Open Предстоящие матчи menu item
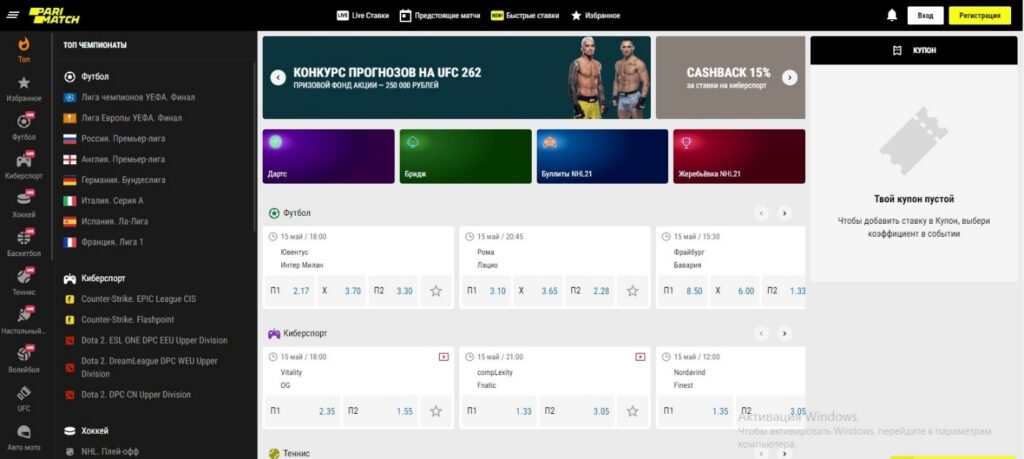Viewport: 1024px width, 459px height. point(439,16)
